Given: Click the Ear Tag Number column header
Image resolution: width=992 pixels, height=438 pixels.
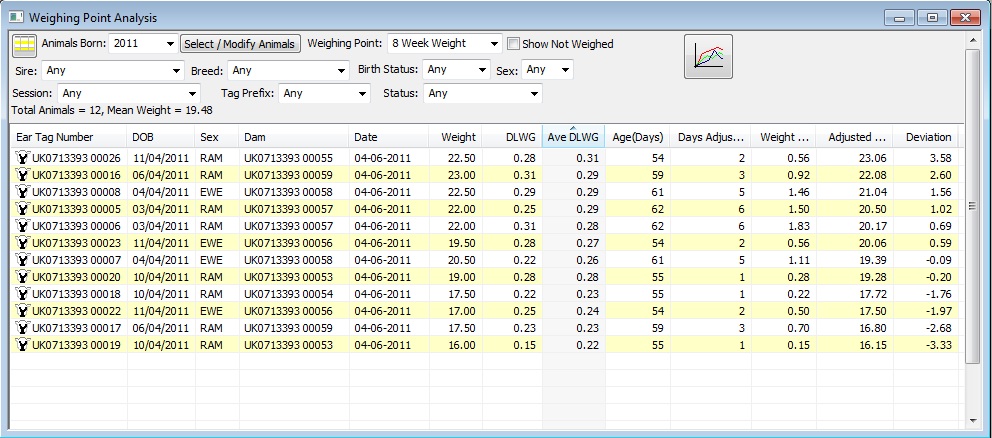Looking at the screenshot, I should click(x=69, y=137).
